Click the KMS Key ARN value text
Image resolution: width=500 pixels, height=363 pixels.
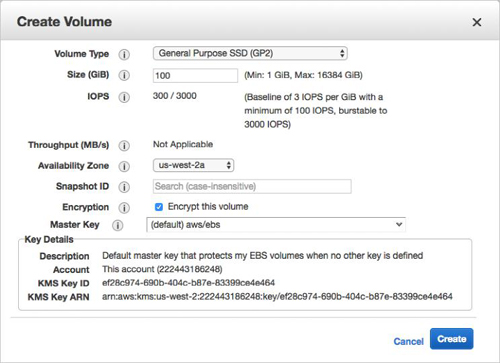tap(277, 296)
